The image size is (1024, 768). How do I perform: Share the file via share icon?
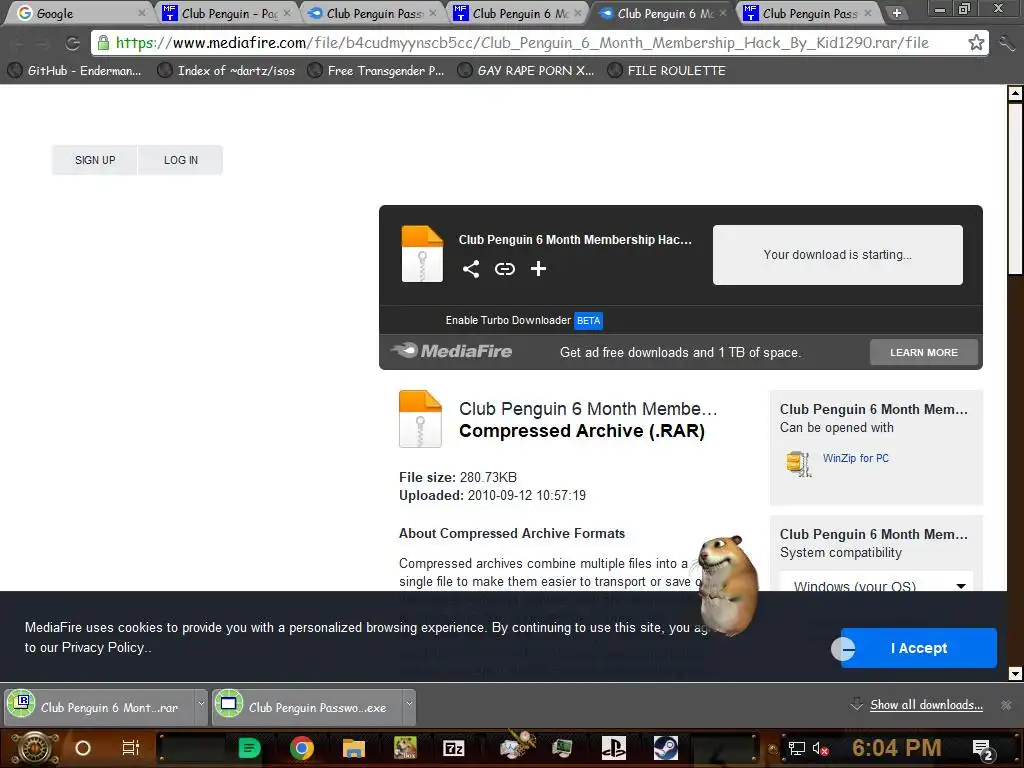tap(471, 268)
